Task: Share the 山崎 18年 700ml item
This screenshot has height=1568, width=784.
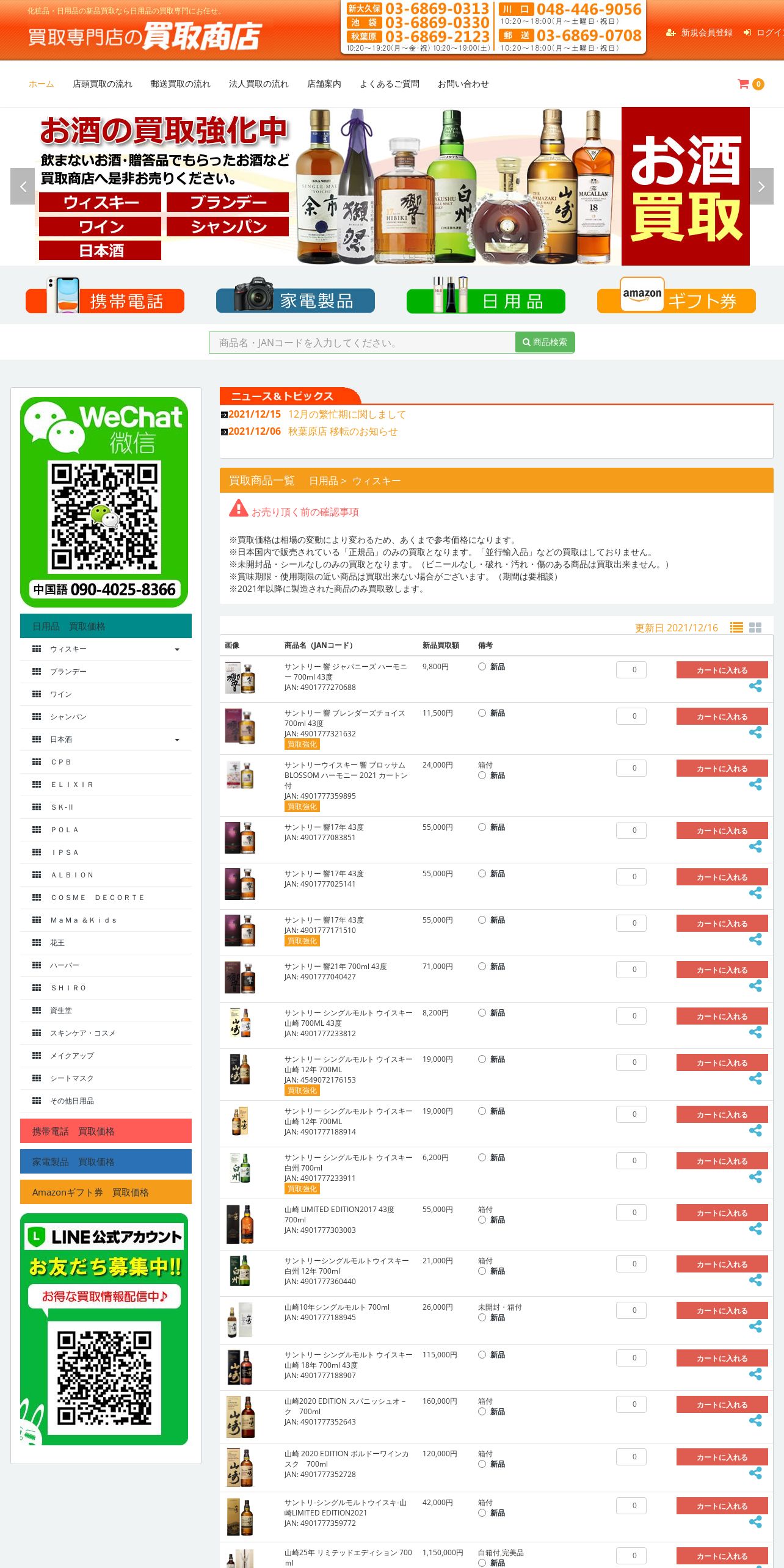Action: coord(755,1374)
